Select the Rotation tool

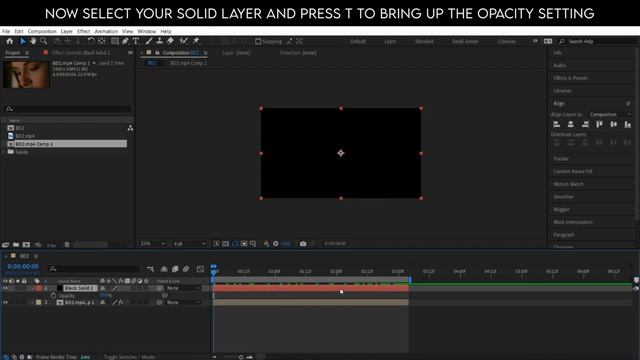pyautogui.click(x=91, y=41)
